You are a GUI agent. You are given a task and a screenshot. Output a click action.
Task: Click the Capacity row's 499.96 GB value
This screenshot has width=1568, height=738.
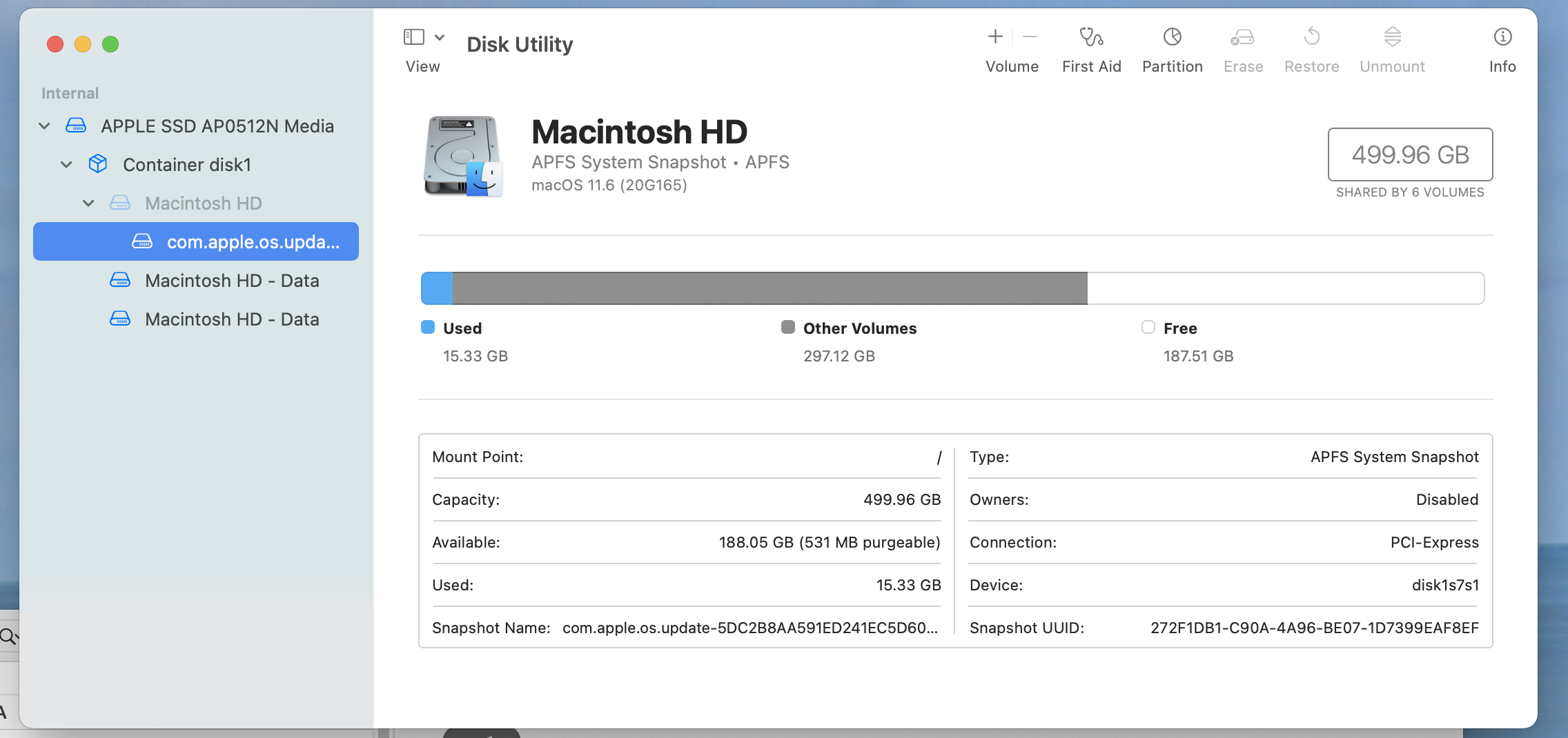(902, 499)
